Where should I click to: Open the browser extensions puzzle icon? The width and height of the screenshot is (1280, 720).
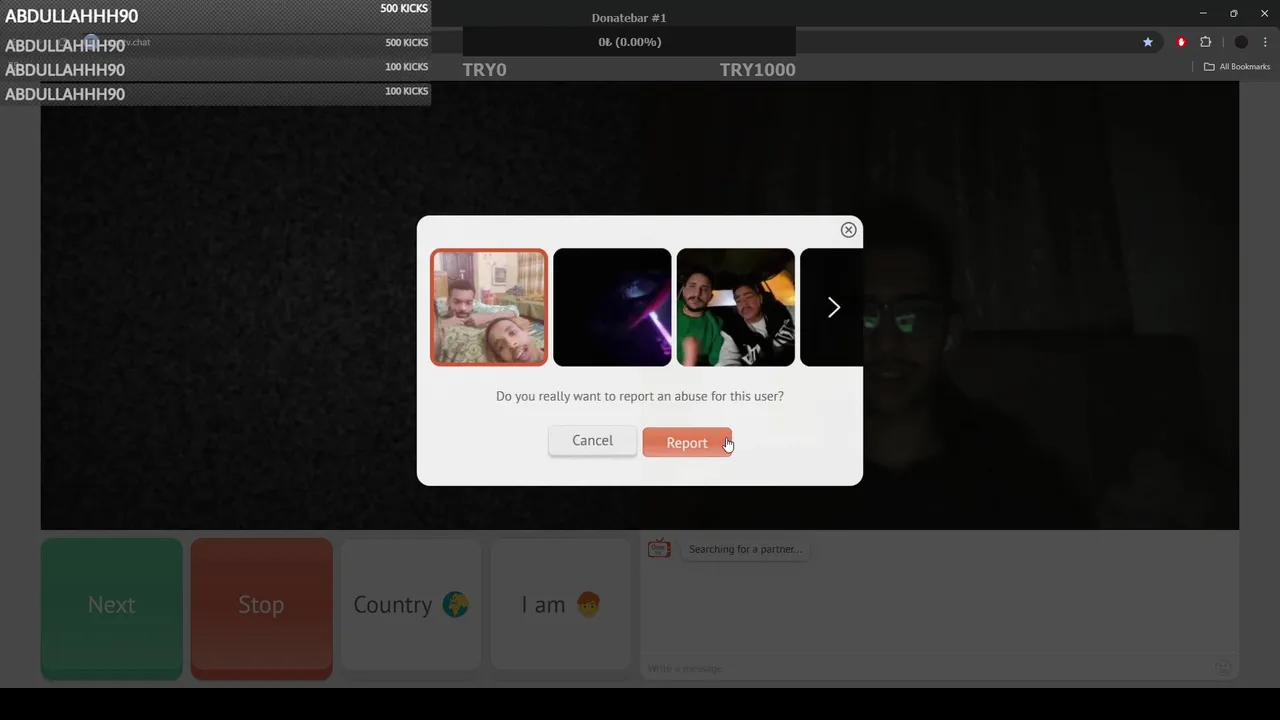(1205, 42)
